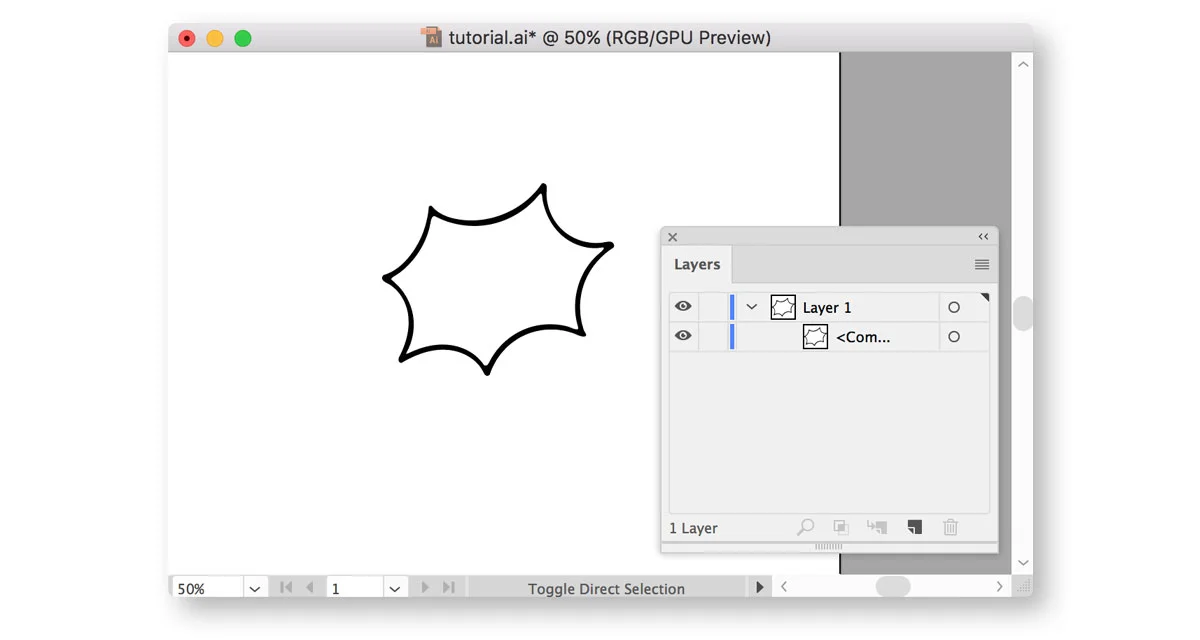Hide Layer 1 using its eye toggle
Screen dimensions: 1200x640
click(x=683, y=307)
